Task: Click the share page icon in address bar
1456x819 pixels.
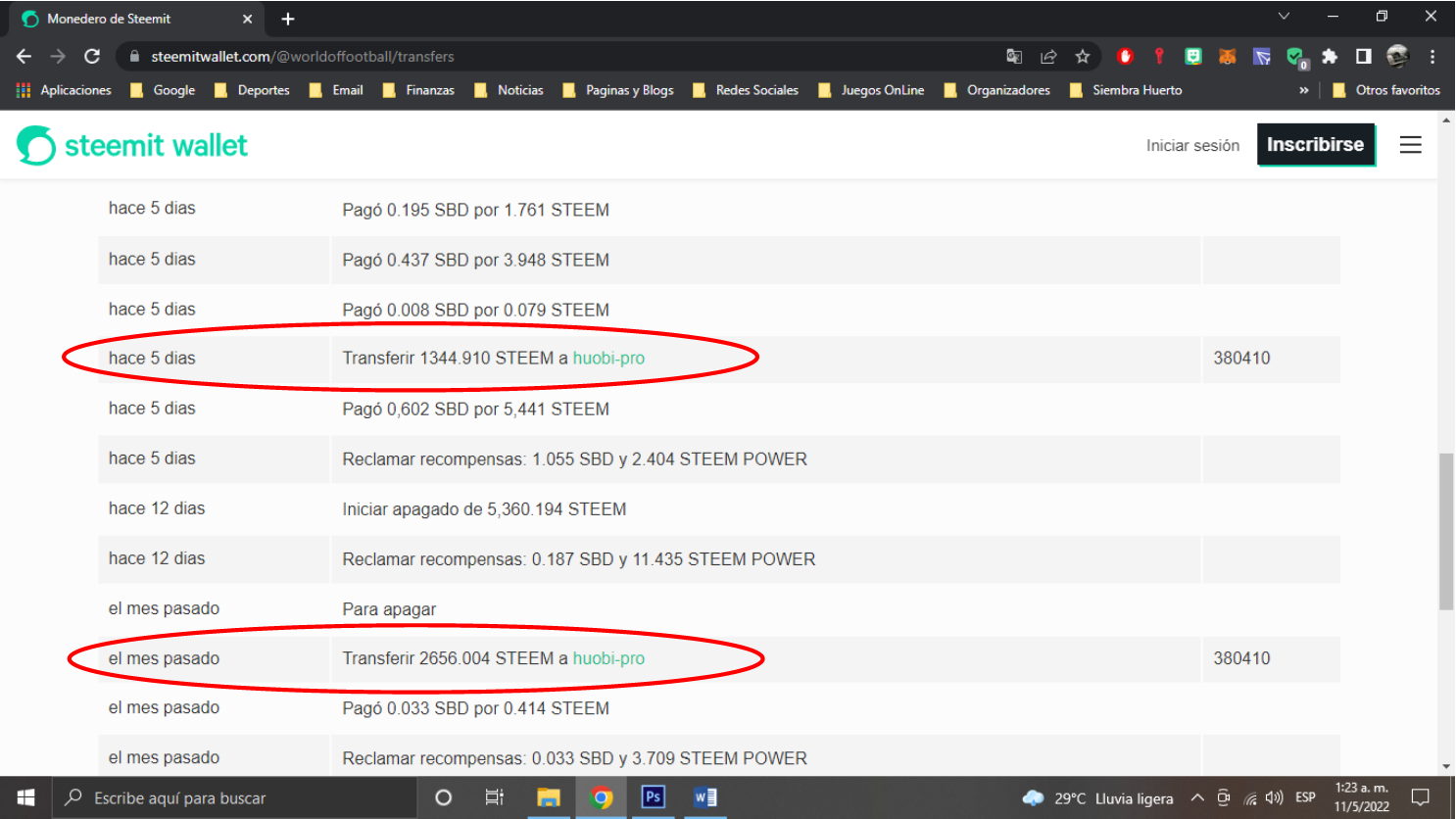Action: pos(1048,57)
